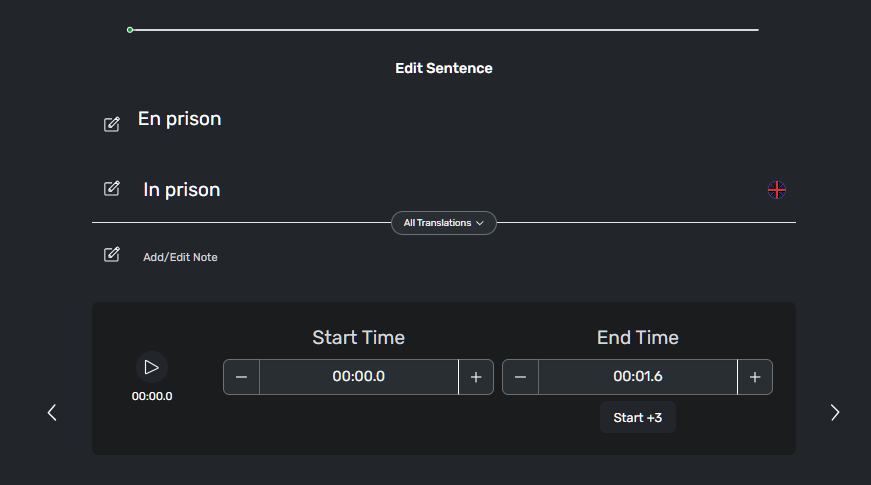
Task: Increase the Start Time with plus button
Action: point(476,377)
